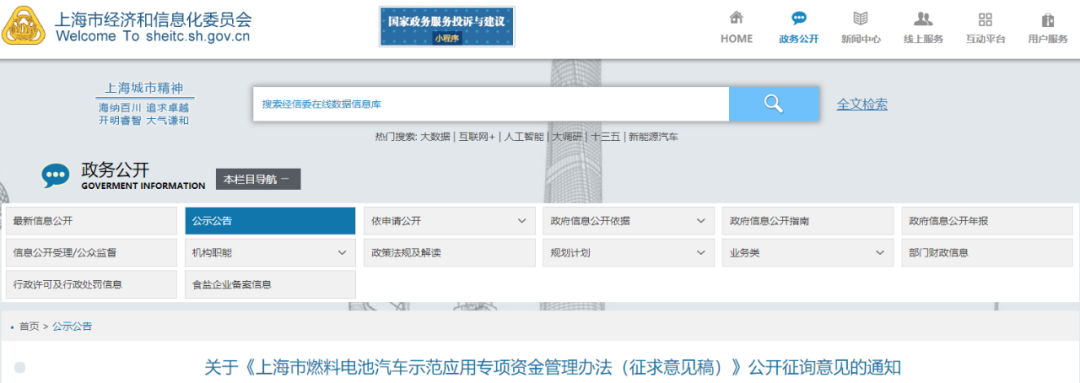Image resolution: width=1080 pixels, height=383 pixels.
Task: Click the article title about 燃料电池汽车示范应用
Action: [552, 366]
